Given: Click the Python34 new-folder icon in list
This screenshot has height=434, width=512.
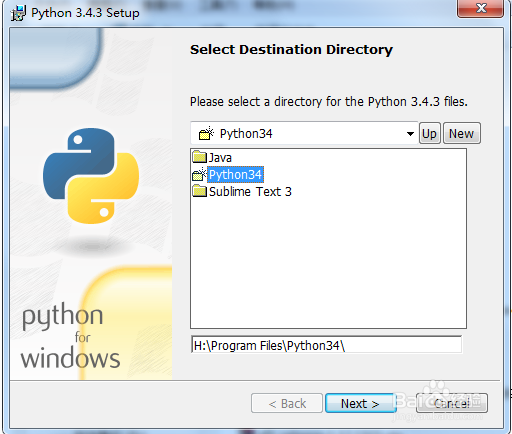Looking at the screenshot, I should [200, 174].
